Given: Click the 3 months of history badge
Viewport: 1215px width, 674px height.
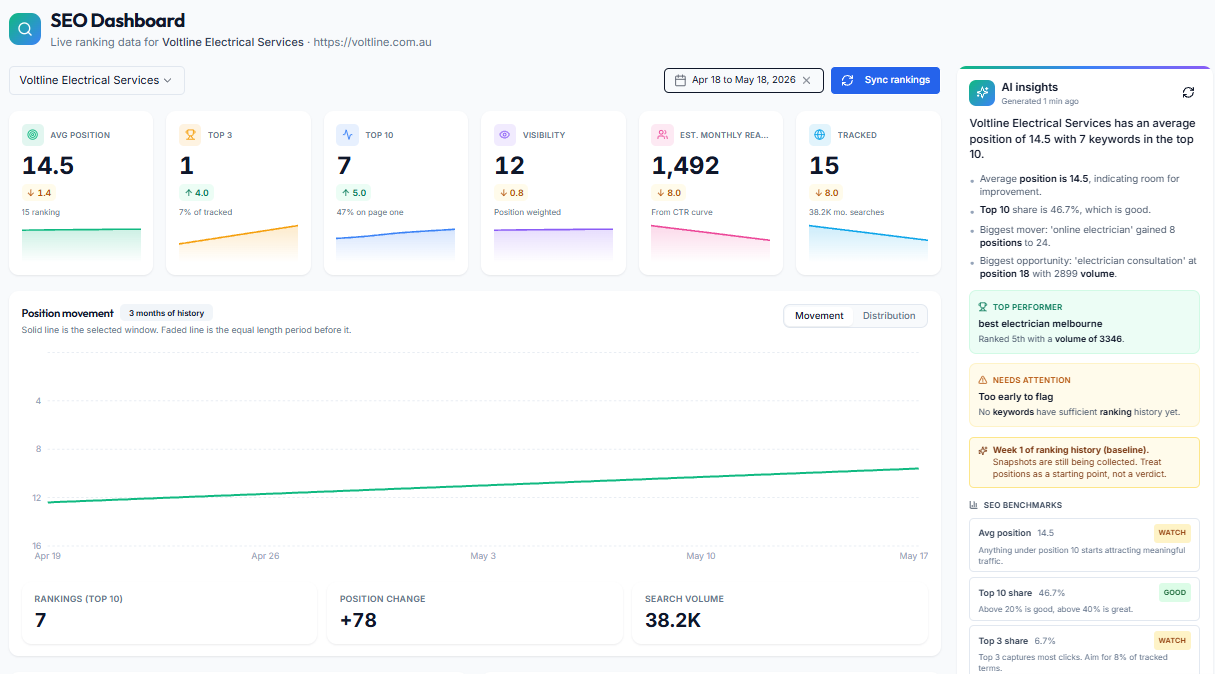Looking at the screenshot, I should tap(166, 313).
